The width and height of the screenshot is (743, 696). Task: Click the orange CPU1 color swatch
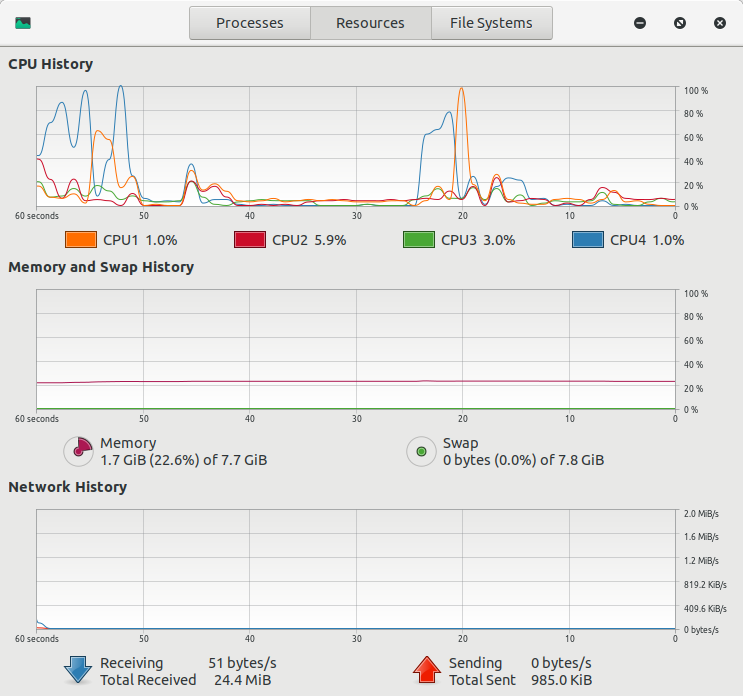(x=80, y=240)
